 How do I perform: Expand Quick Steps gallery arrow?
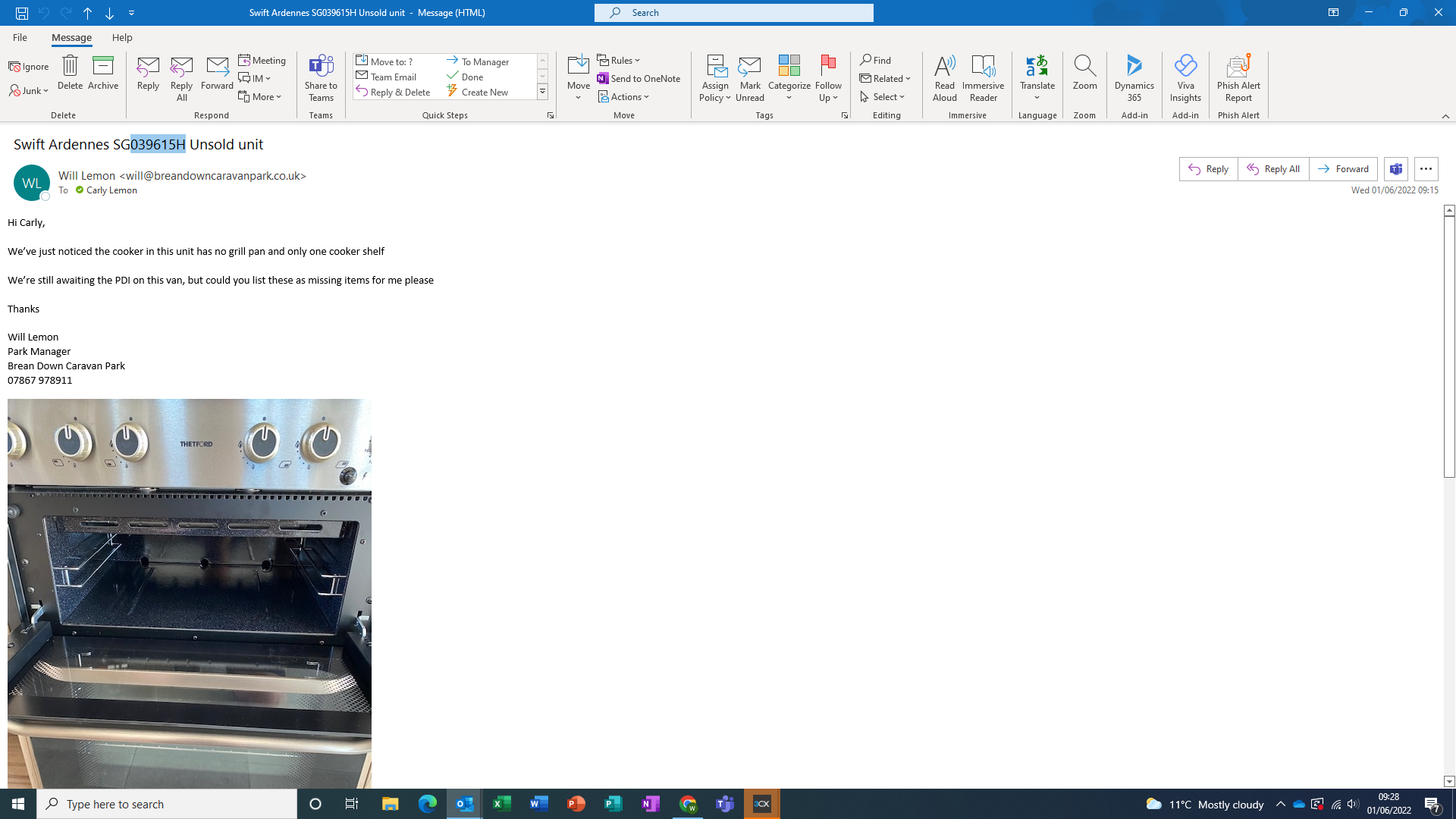pyautogui.click(x=542, y=92)
